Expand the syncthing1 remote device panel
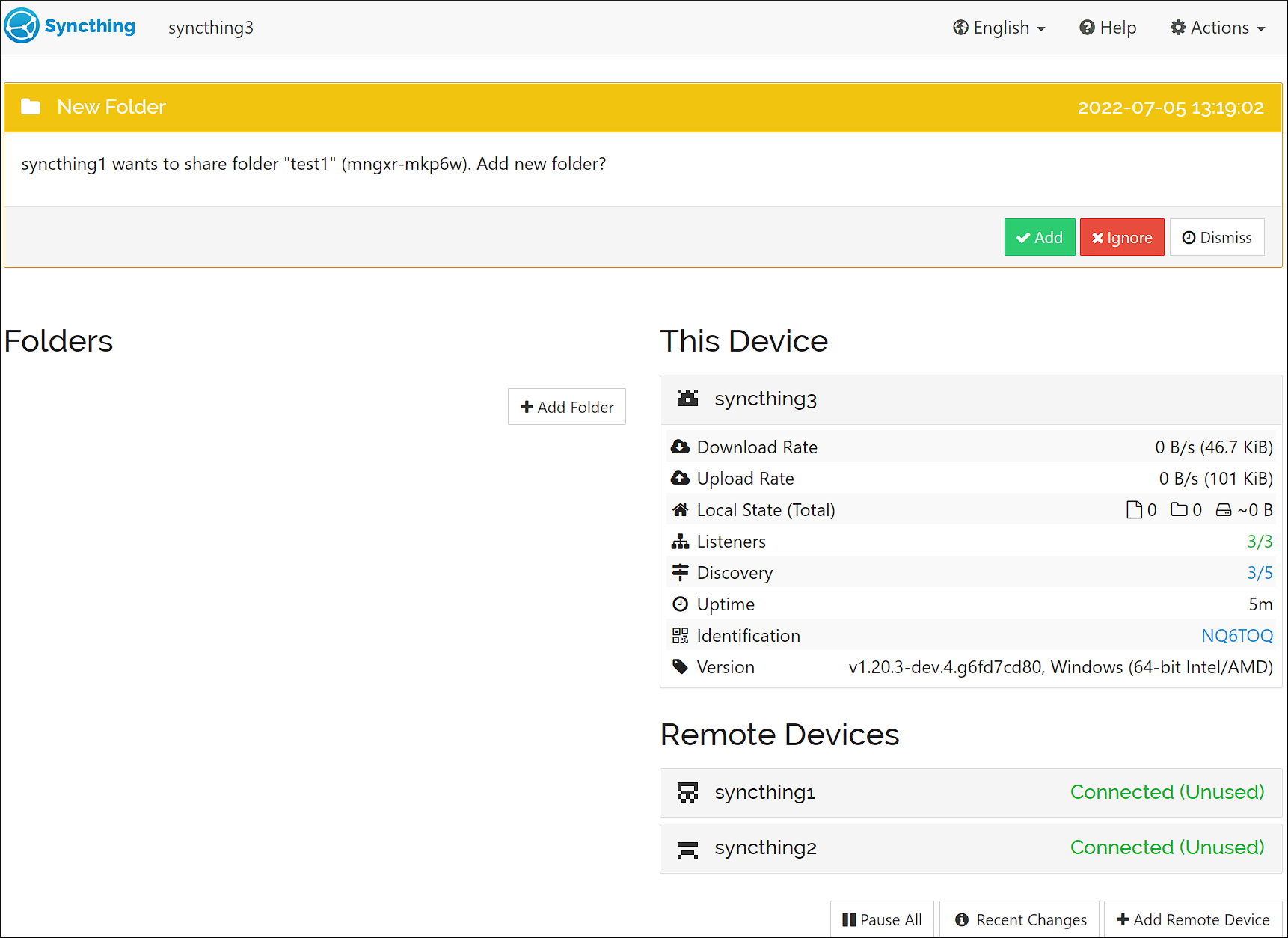Image resolution: width=1288 pixels, height=938 pixels. point(971,792)
